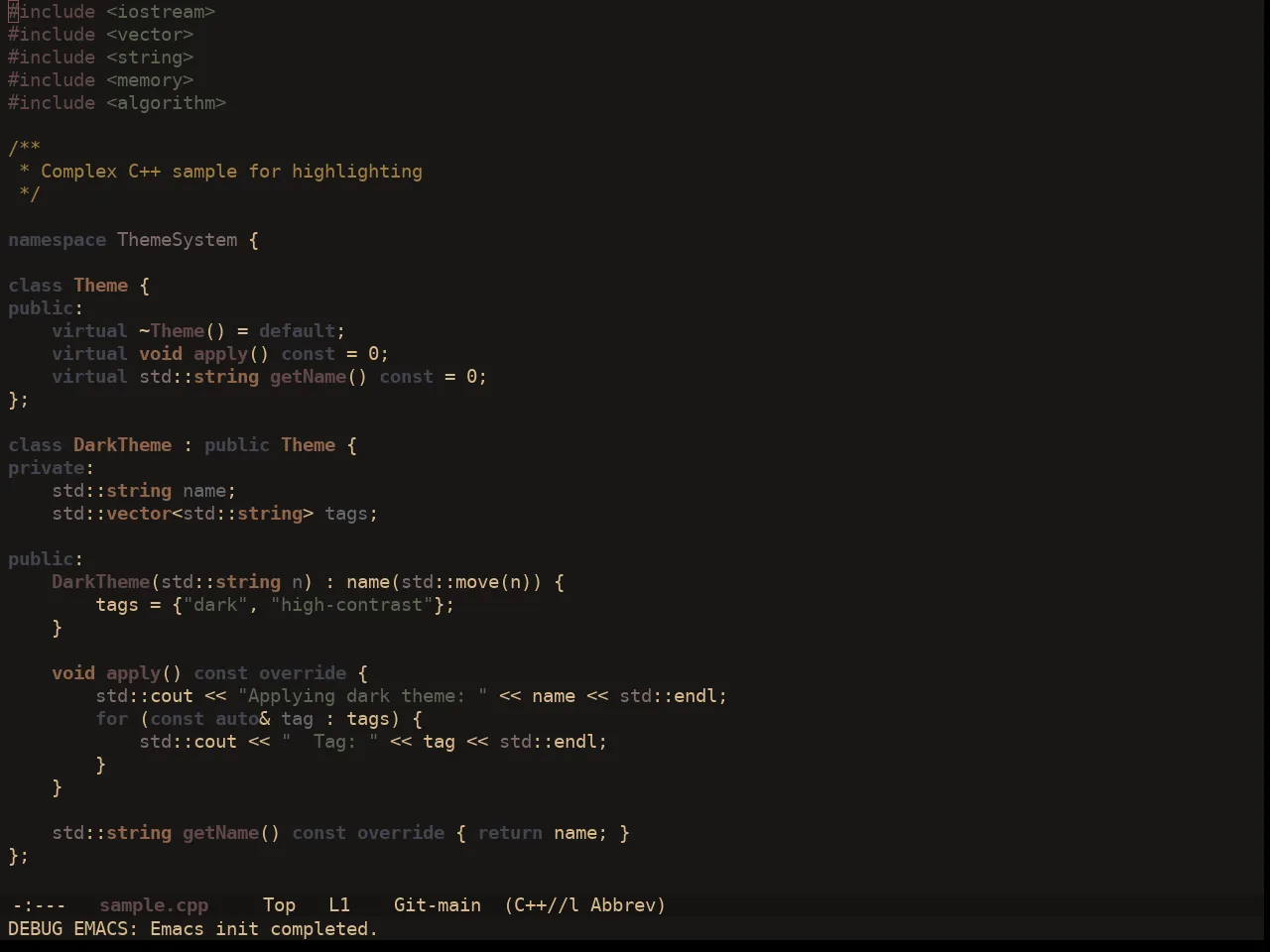This screenshot has width=1270, height=952.
Task: Click 'auto' in the for loop
Action: (237, 719)
